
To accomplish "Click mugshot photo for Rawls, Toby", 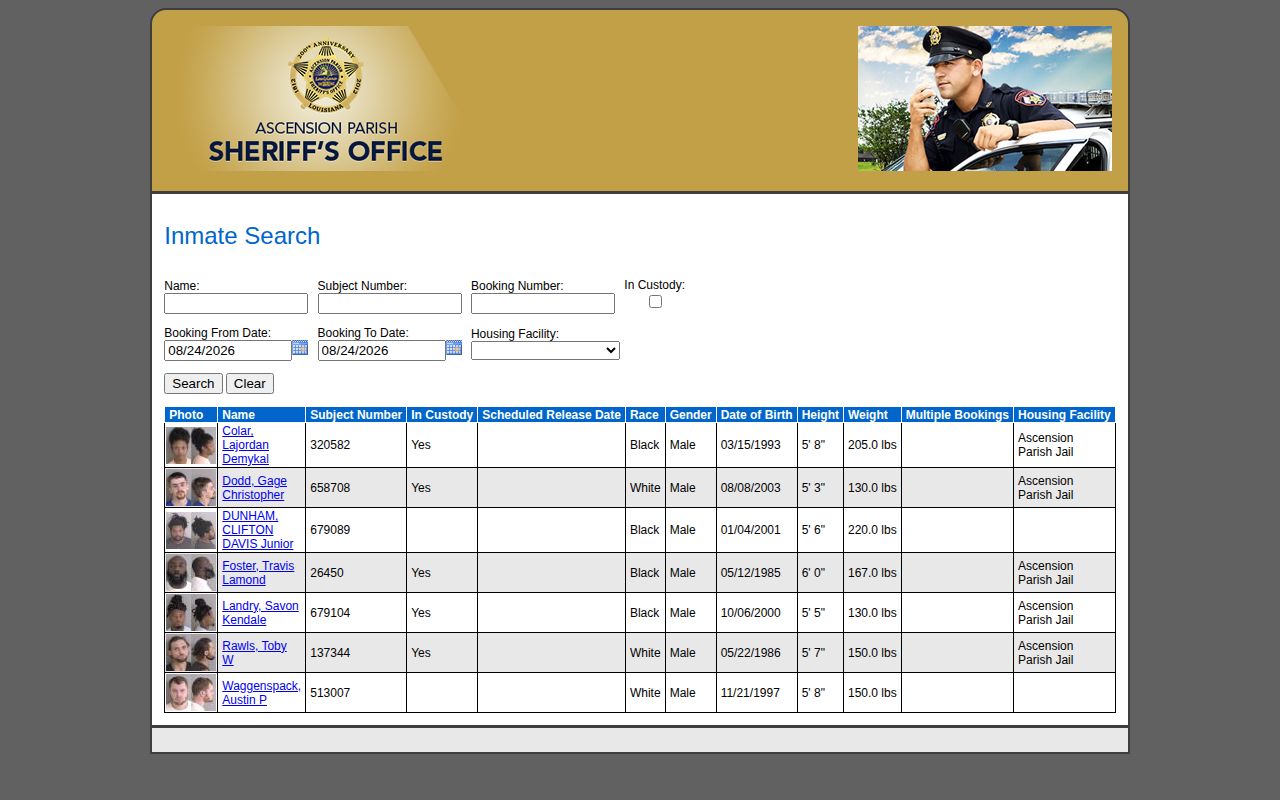I will point(191,653).
